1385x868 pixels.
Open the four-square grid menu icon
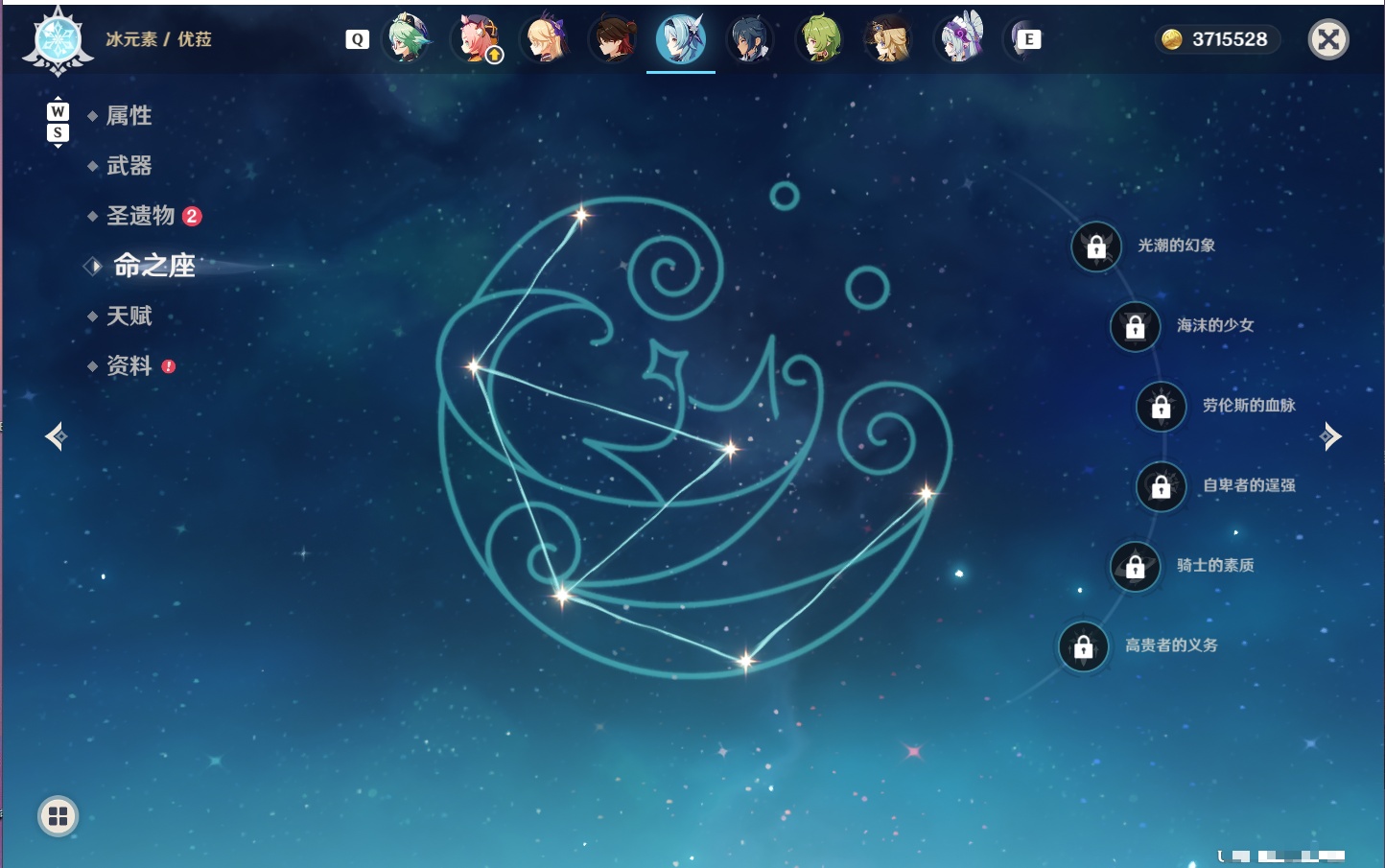[x=58, y=816]
